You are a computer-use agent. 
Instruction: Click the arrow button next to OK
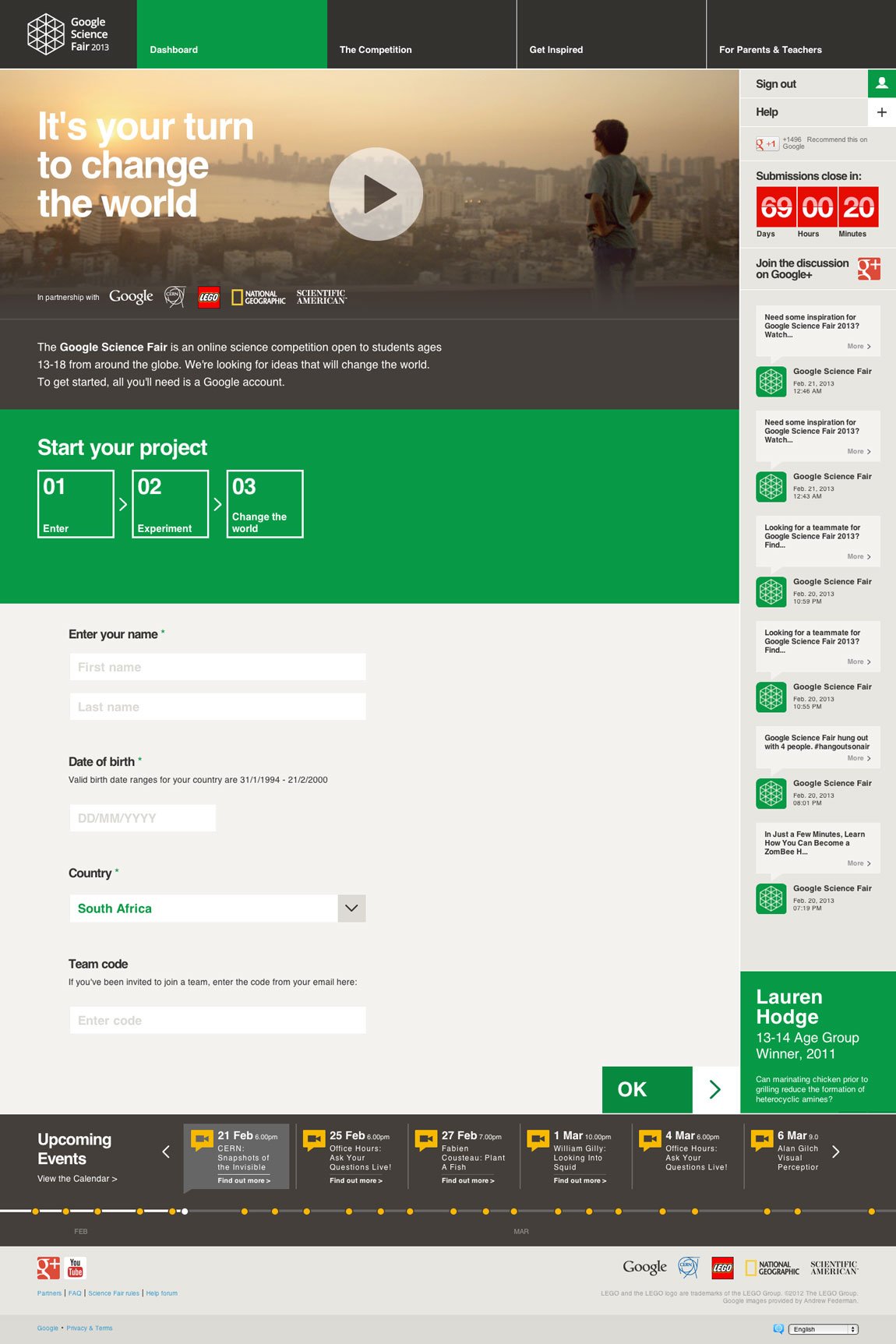point(716,1090)
